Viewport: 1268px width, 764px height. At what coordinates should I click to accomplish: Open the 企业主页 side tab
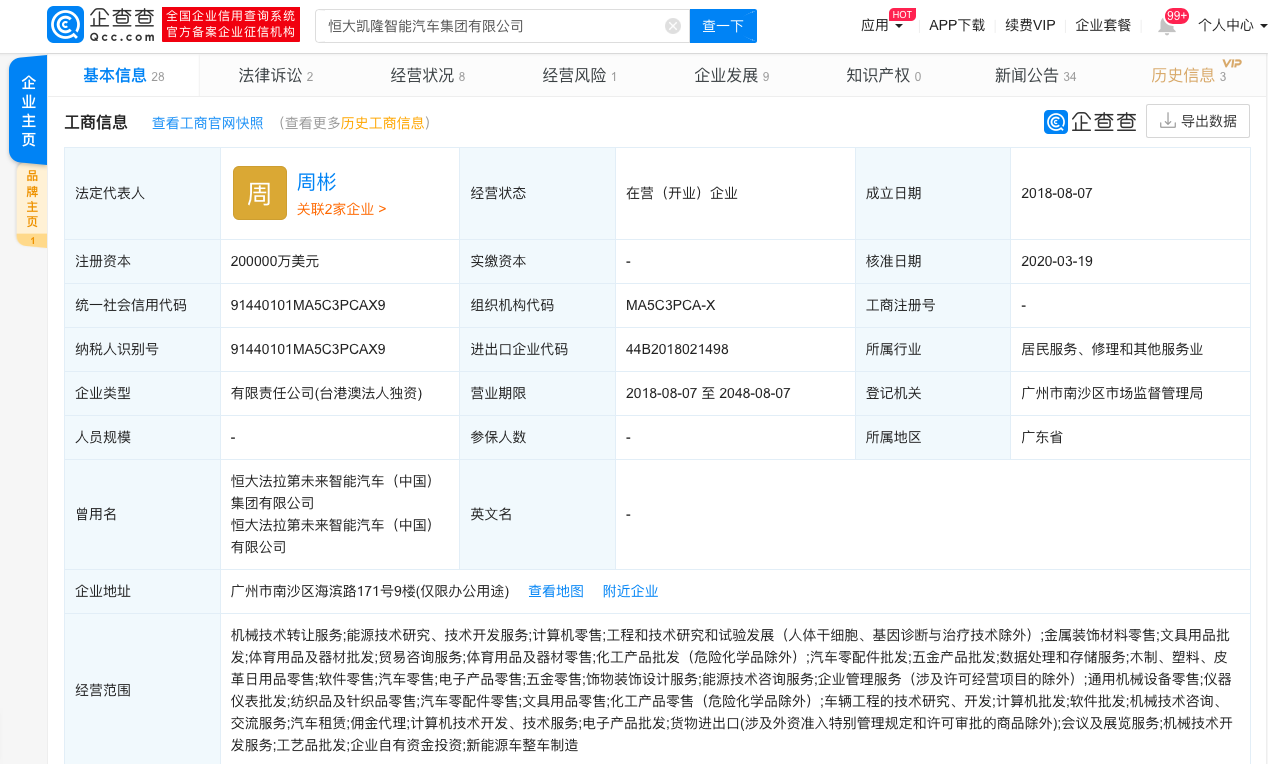pyautogui.click(x=28, y=110)
